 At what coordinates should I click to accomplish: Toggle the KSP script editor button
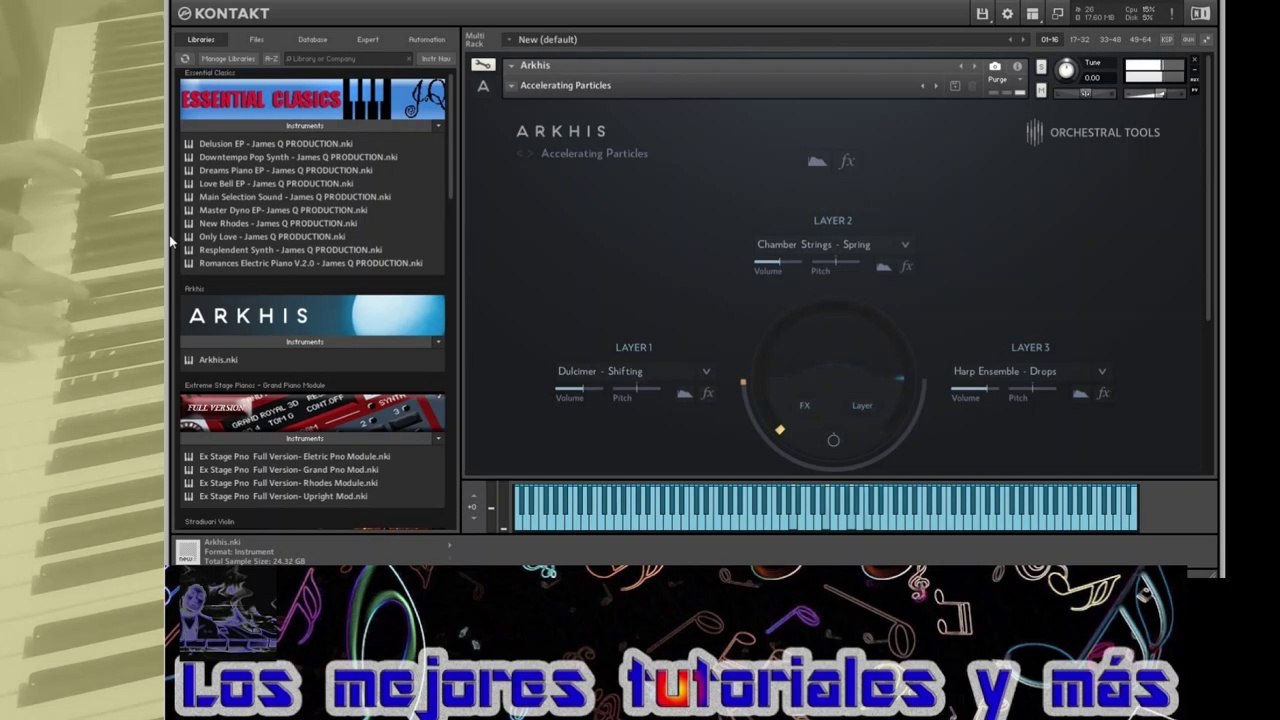[1167, 40]
